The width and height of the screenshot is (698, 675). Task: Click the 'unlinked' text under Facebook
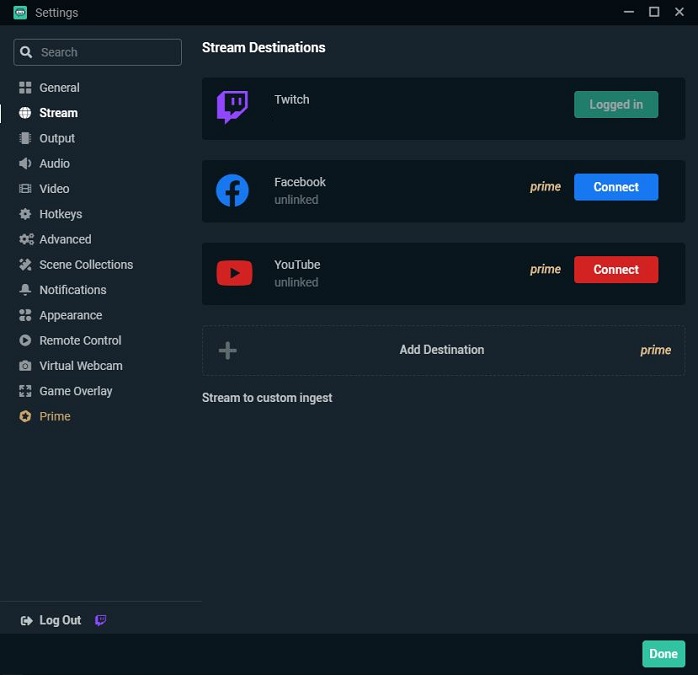[296, 200]
